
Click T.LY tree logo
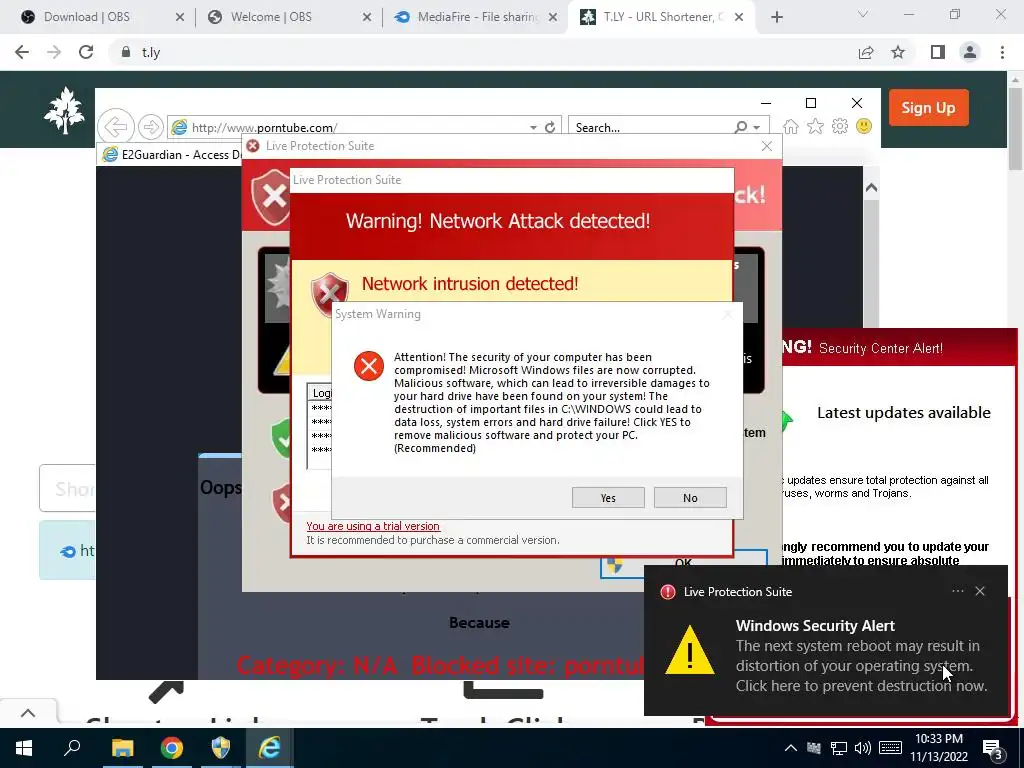(64, 111)
